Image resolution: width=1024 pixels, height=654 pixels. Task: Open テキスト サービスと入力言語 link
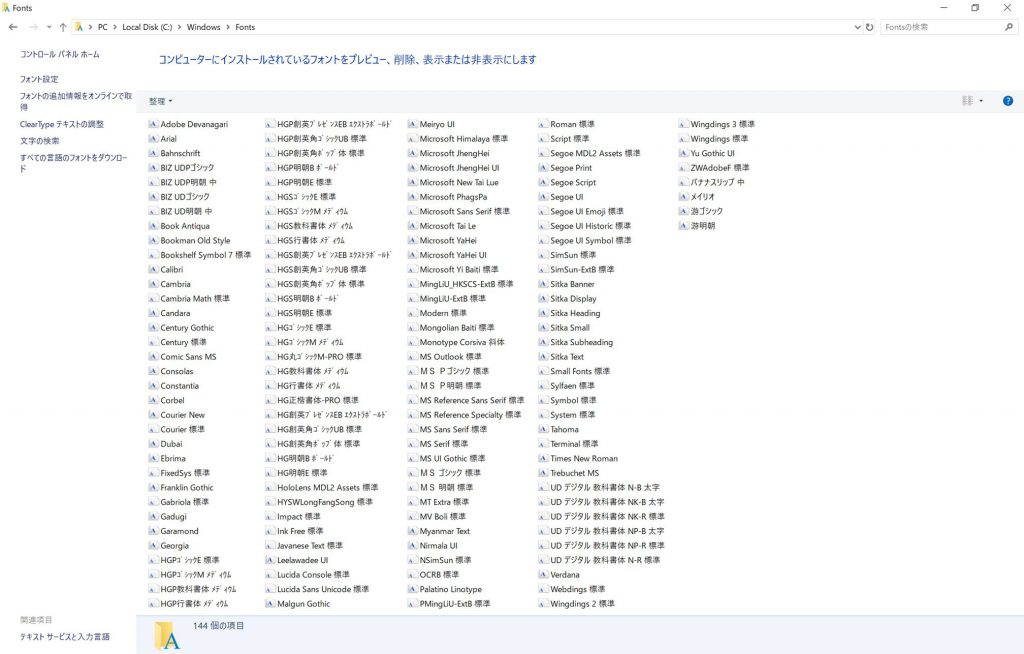[x=65, y=636]
